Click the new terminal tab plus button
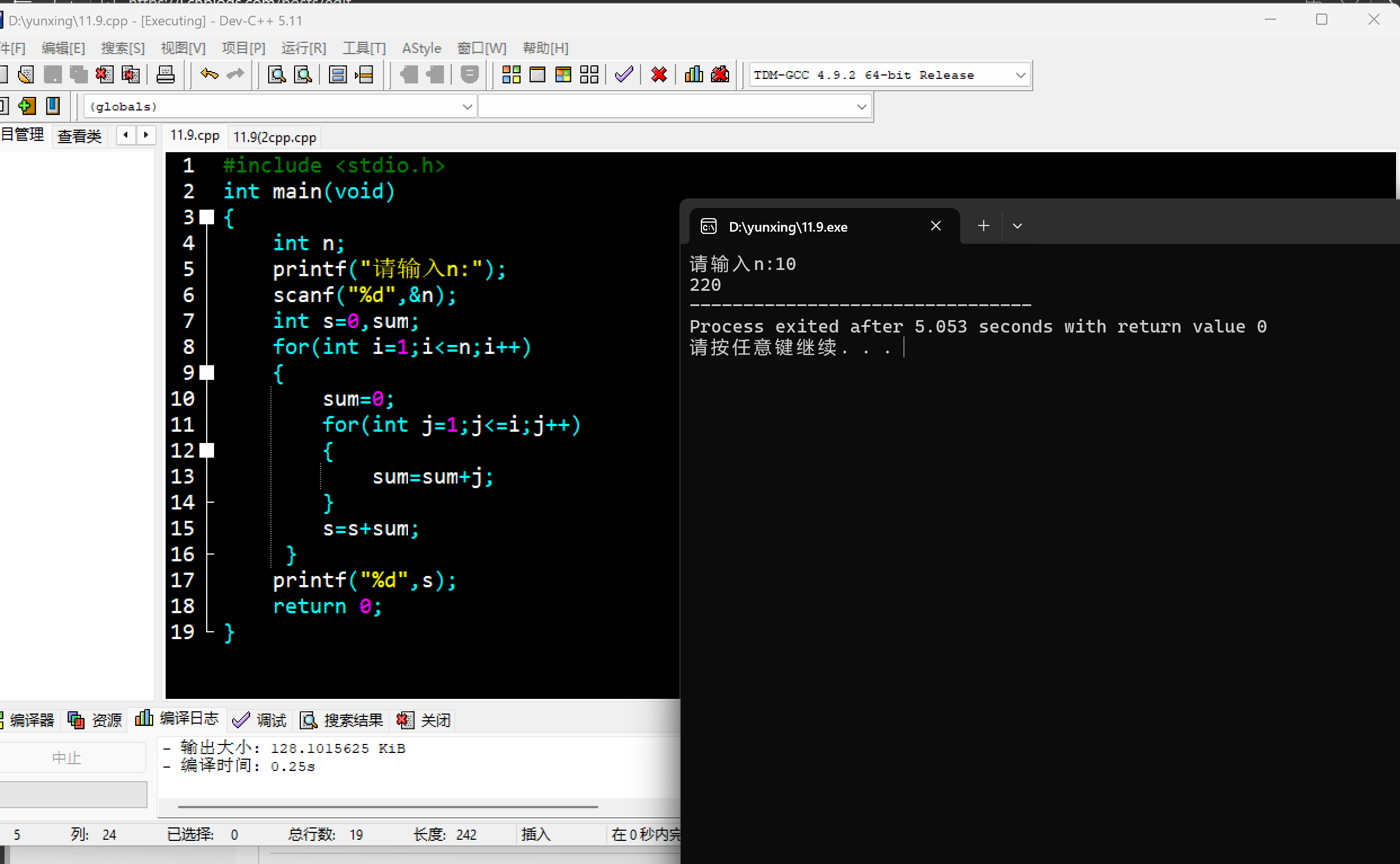 click(983, 227)
